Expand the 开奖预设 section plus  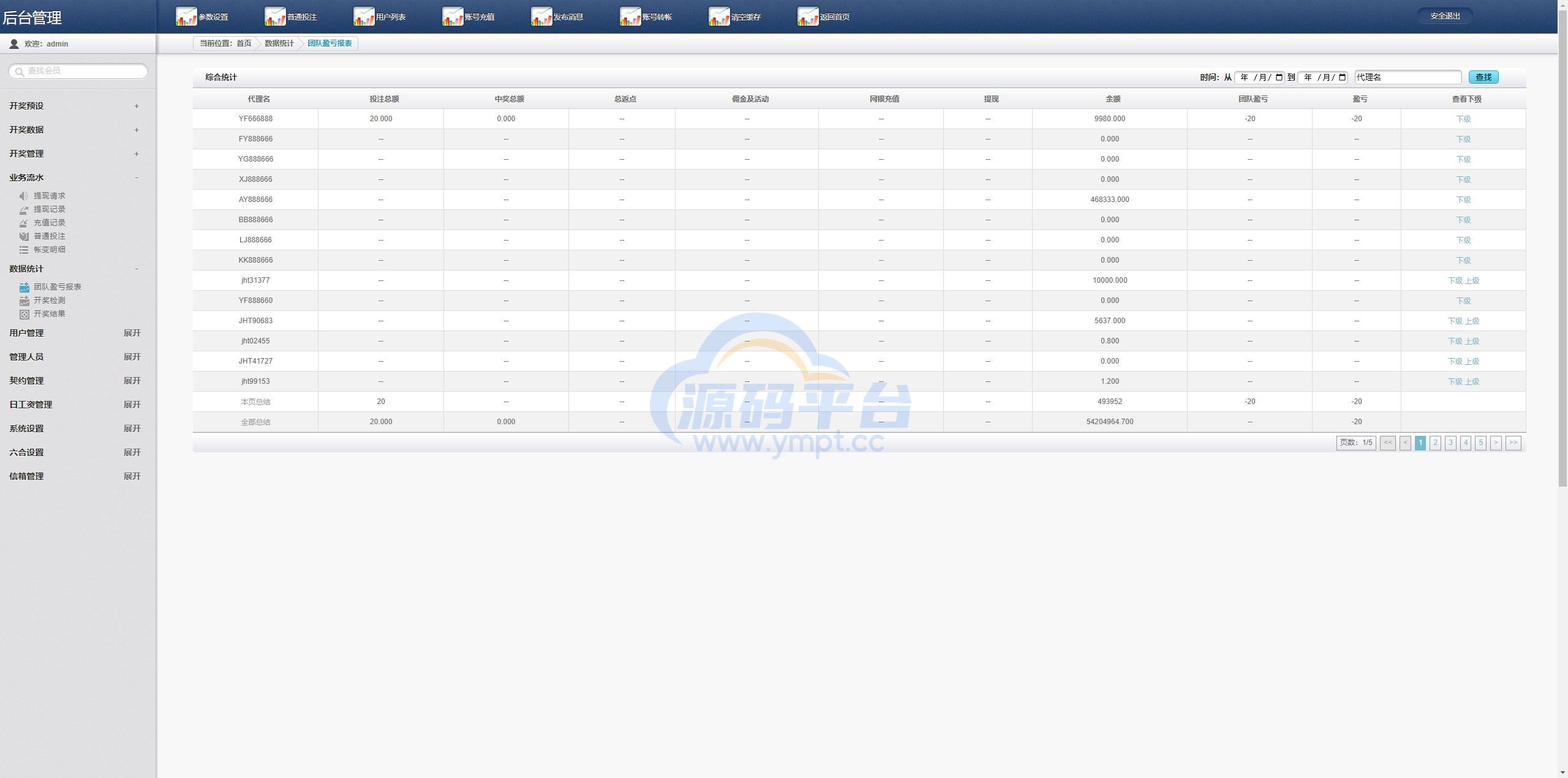tap(137, 106)
